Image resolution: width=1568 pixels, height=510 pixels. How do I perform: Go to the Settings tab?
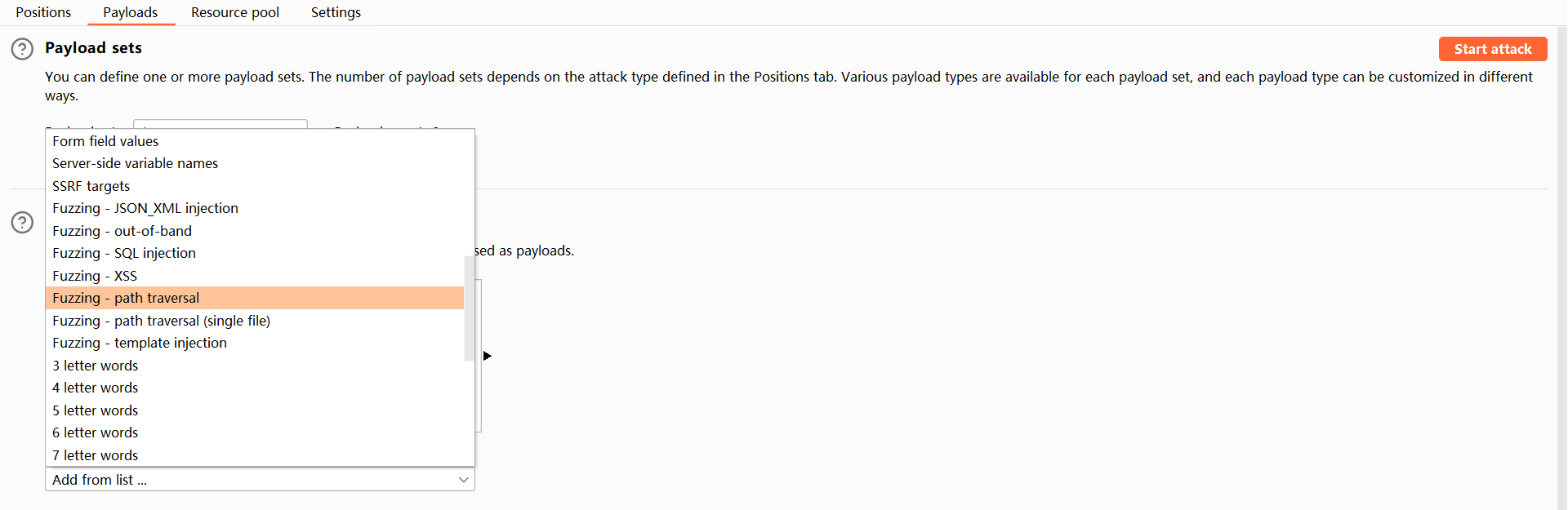coord(336,12)
